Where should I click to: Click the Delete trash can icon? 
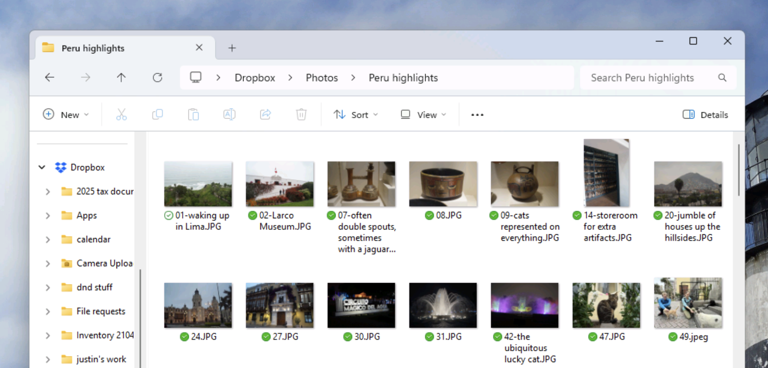(x=301, y=115)
